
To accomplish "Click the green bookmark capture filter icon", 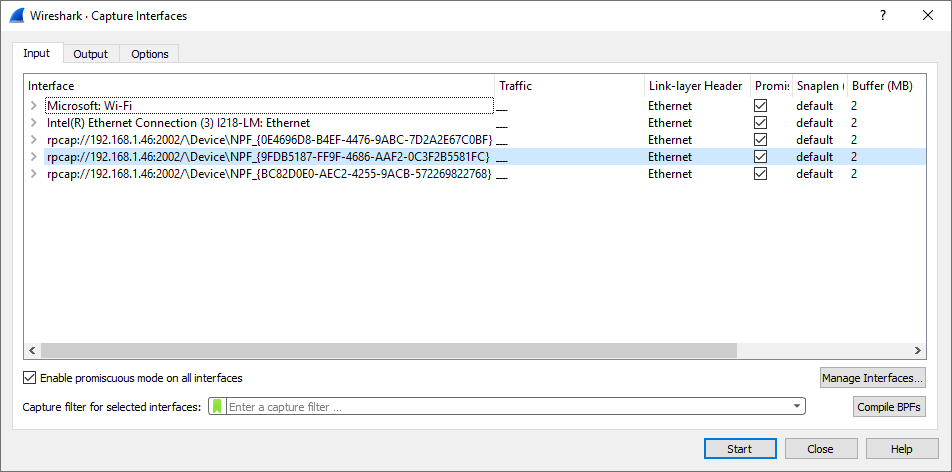I will coord(218,406).
